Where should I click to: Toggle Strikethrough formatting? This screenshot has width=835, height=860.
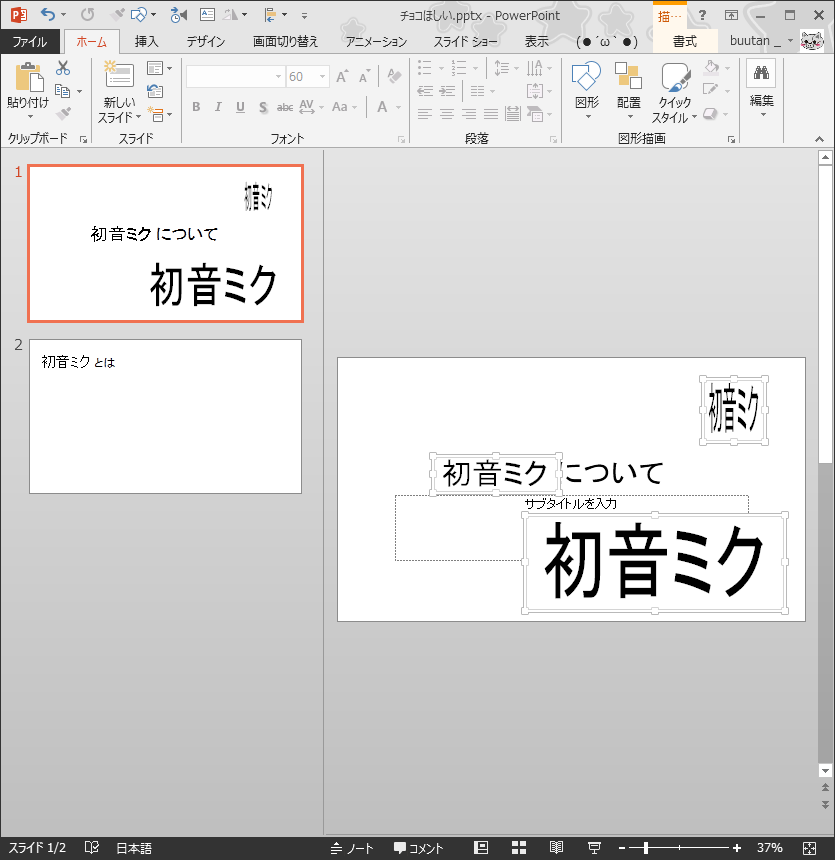pos(285,108)
